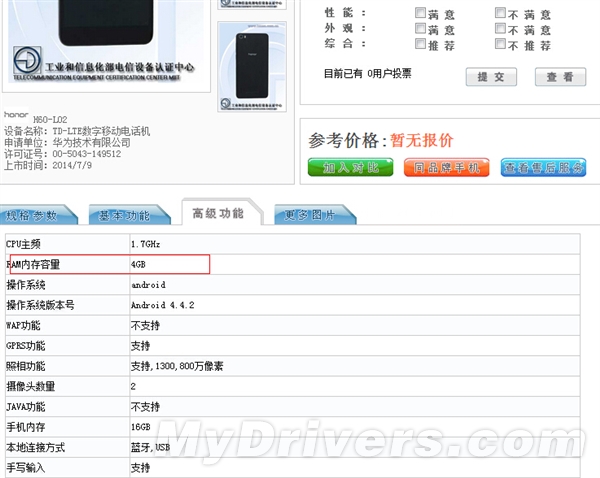
Task: Click the 许可证号 00-5043-149512 text
Action: (62, 154)
